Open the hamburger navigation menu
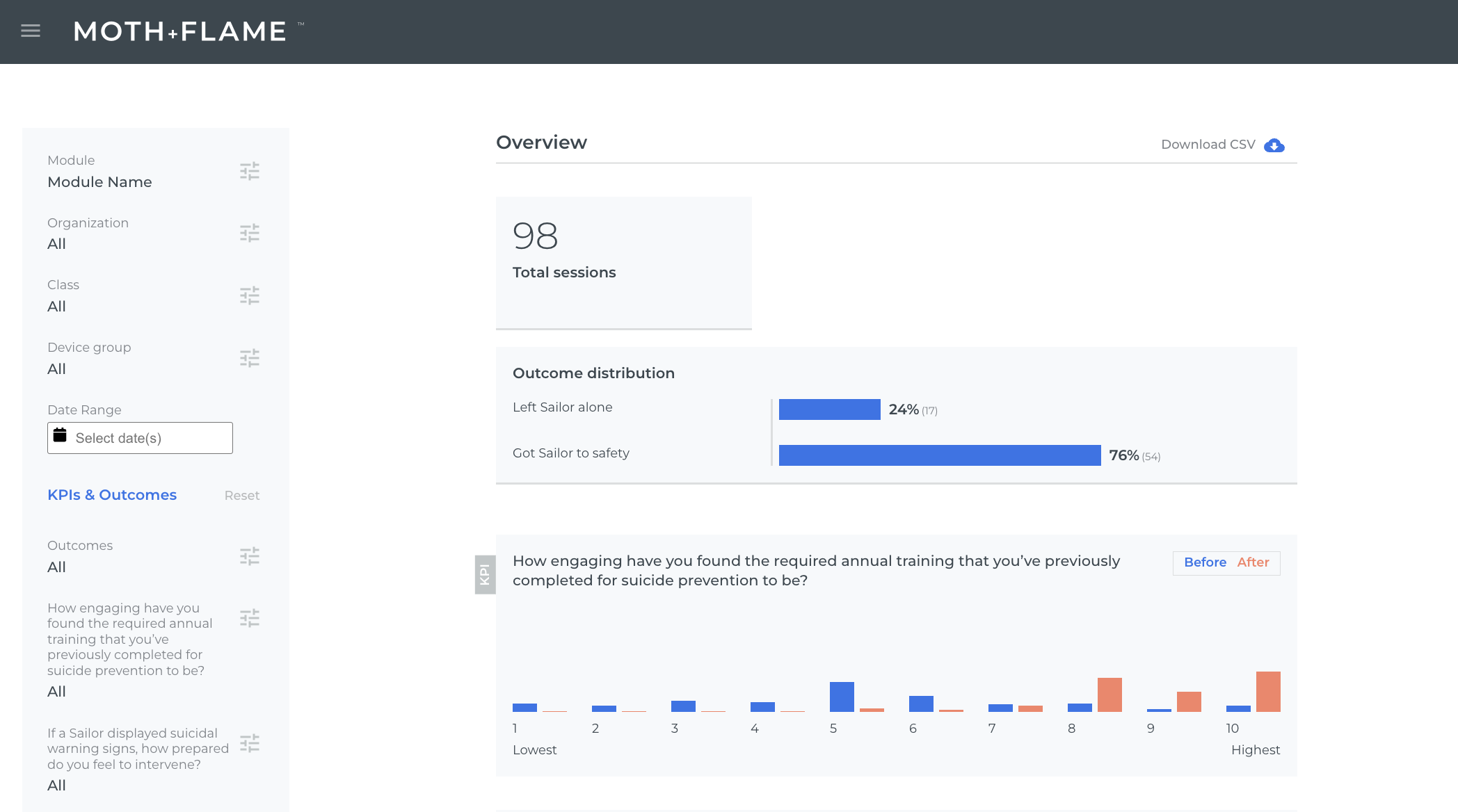Viewport: 1458px width, 812px height. click(x=31, y=31)
